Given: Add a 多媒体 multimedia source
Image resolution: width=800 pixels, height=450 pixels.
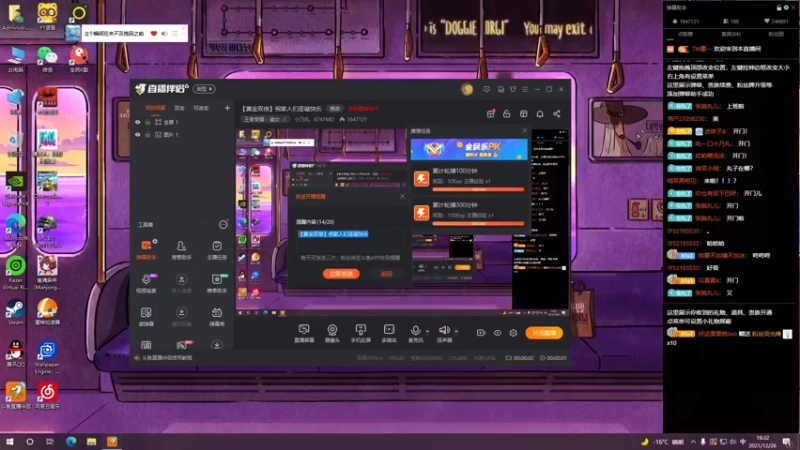Looking at the screenshot, I should 389,333.
